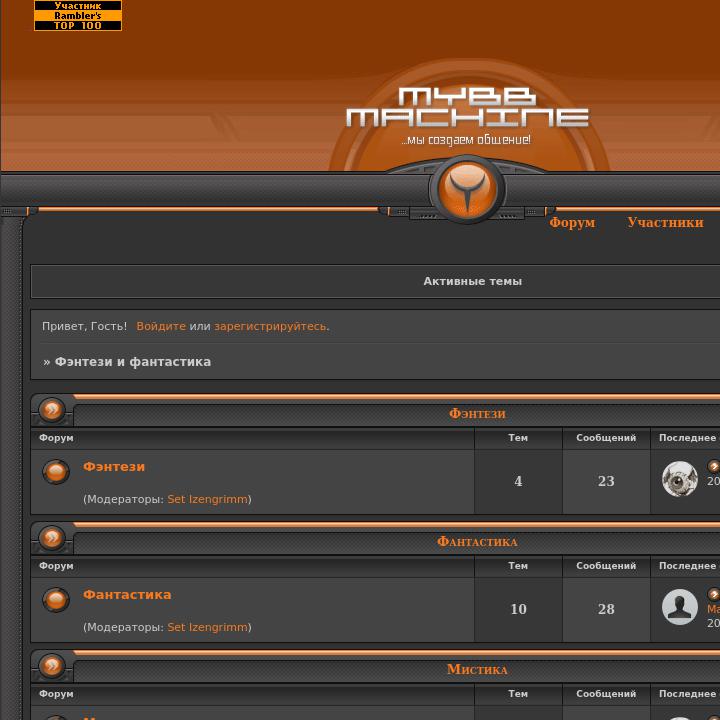
Task: Click the Фантастика forum status icon
Action: point(56,600)
